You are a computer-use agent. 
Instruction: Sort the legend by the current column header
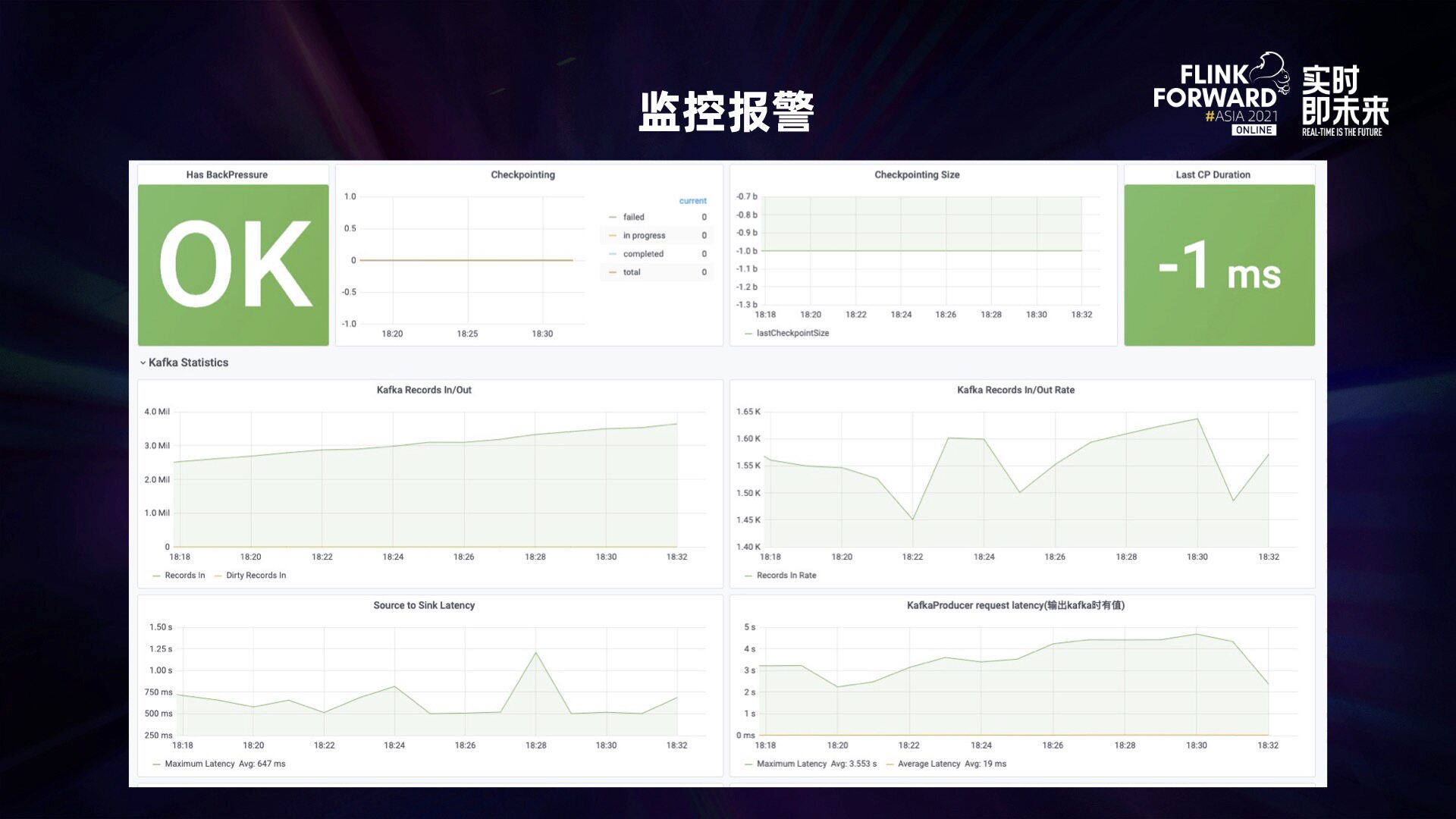coord(692,201)
